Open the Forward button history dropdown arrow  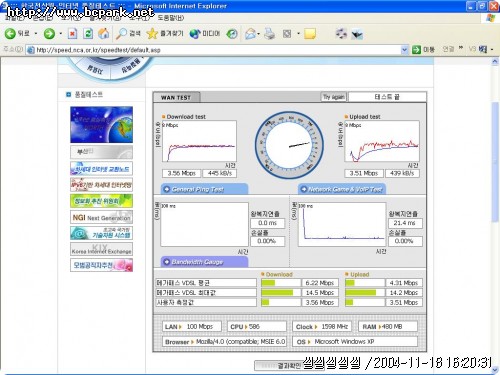[61, 34]
